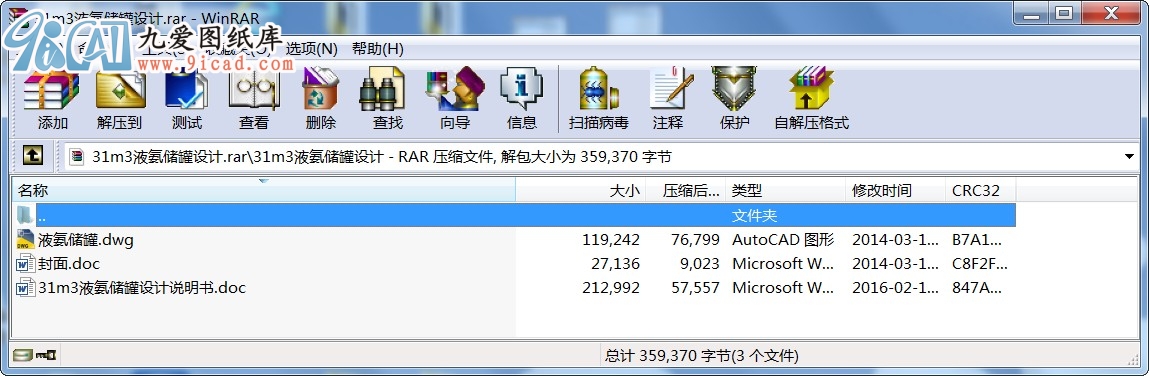
Task: Select the '..' parent folder row
Action: (x=514, y=215)
